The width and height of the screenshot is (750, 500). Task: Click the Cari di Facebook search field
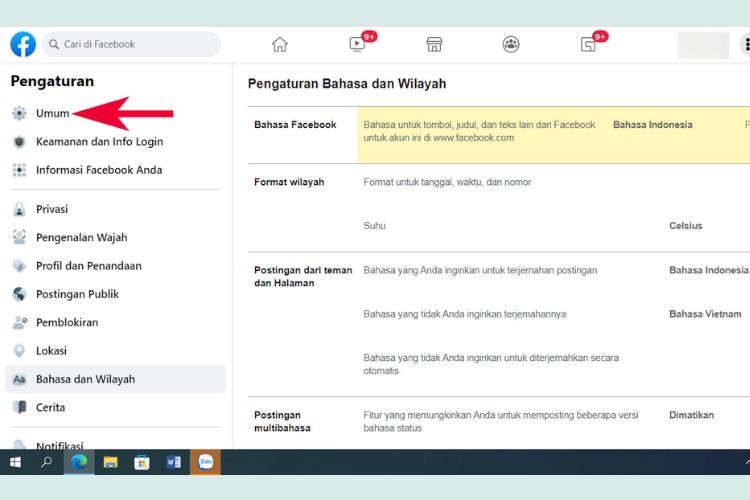coord(131,44)
